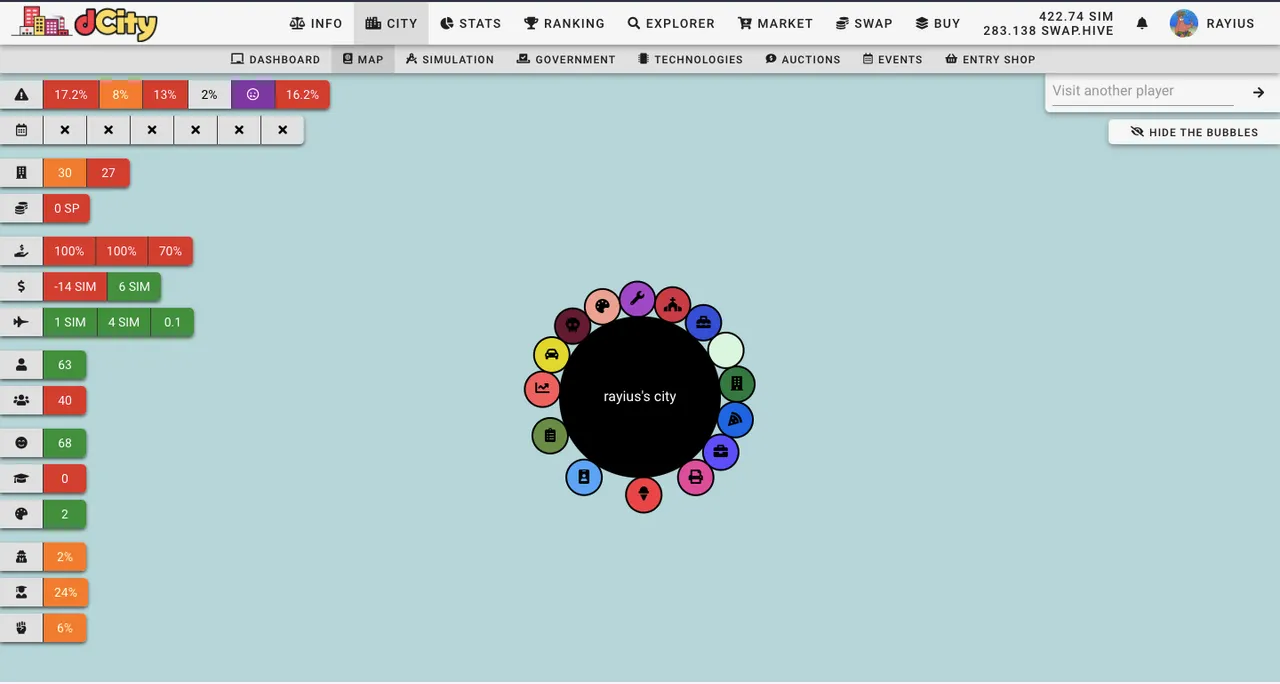1280x684 pixels.
Task: Click the buildings count icon
Action: 21,173
